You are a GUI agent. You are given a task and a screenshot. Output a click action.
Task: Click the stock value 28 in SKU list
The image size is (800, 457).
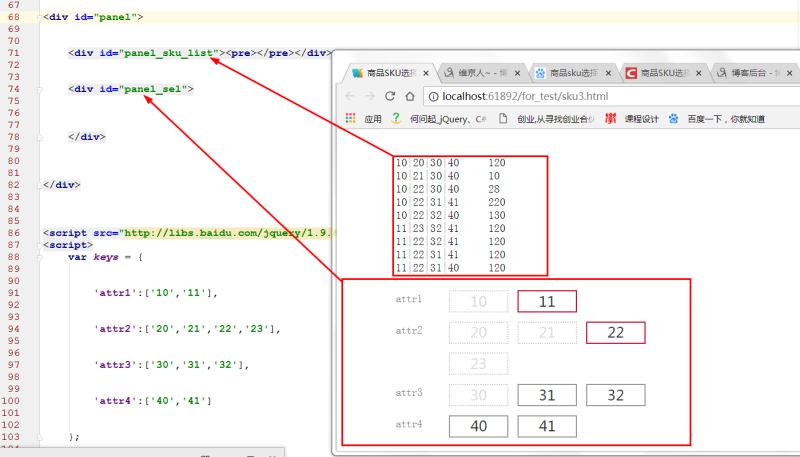(494, 189)
